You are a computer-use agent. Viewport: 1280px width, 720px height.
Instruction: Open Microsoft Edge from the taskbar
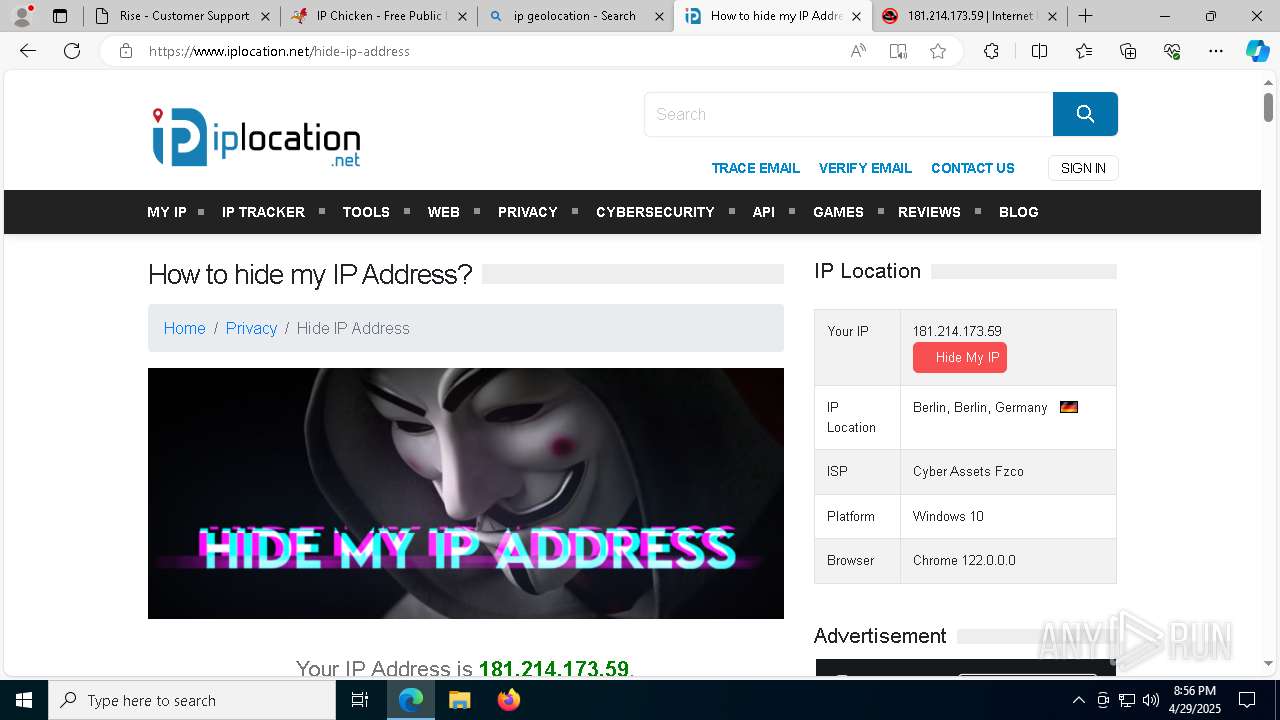pos(411,700)
